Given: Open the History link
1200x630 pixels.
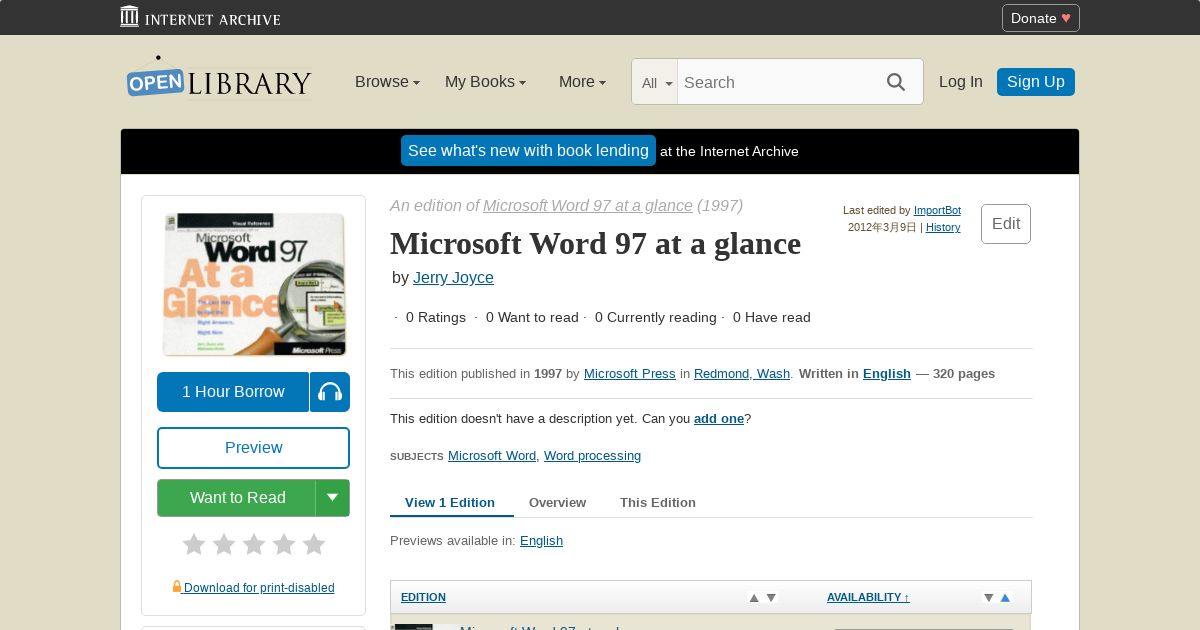Looking at the screenshot, I should (x=943, y=227).
